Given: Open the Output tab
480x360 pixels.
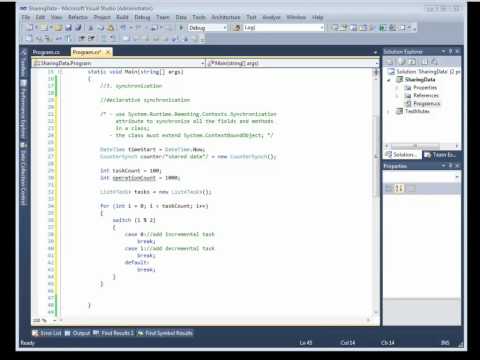Looking at the screenshot, I should [77, 333].
